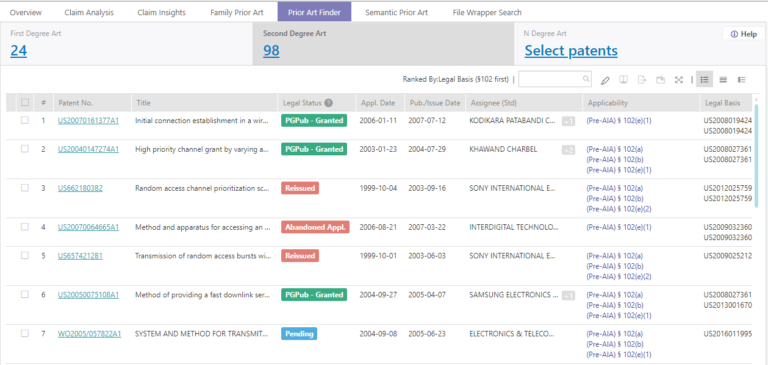This screenshot has width=768, height=365.
Task: Click PGPub - Granted badge in row 1
Action: [x=314, y=121]
